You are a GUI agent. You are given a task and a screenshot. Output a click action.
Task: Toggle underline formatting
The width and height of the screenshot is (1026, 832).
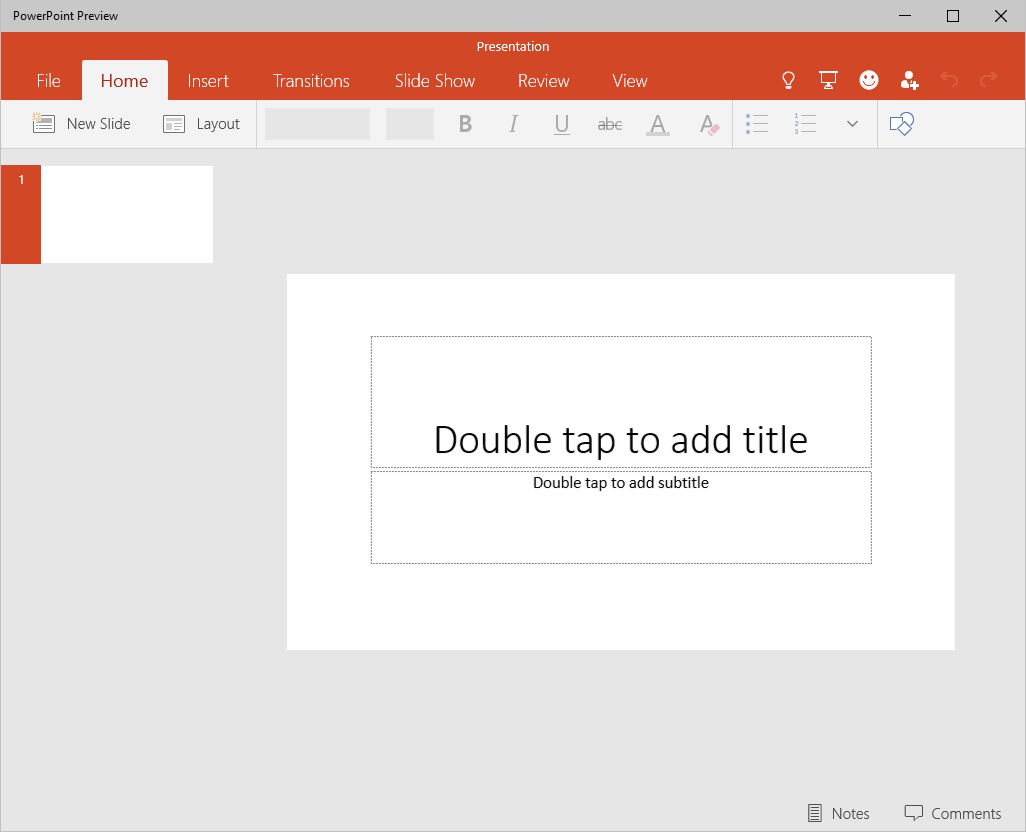click(561, 124)
